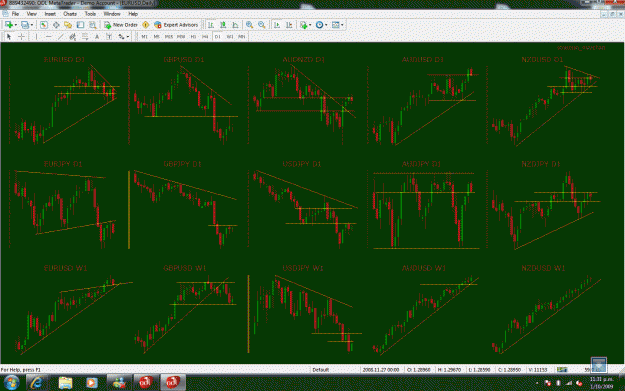Click the New Order button
This screenshot has width=625, height=391.
point(121,25)
